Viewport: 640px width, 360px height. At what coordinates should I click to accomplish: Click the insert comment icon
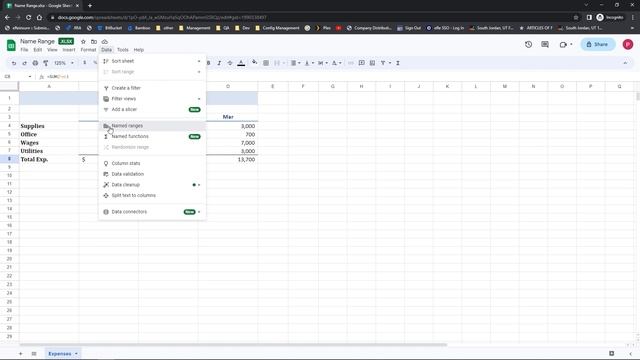click(362, 63)
